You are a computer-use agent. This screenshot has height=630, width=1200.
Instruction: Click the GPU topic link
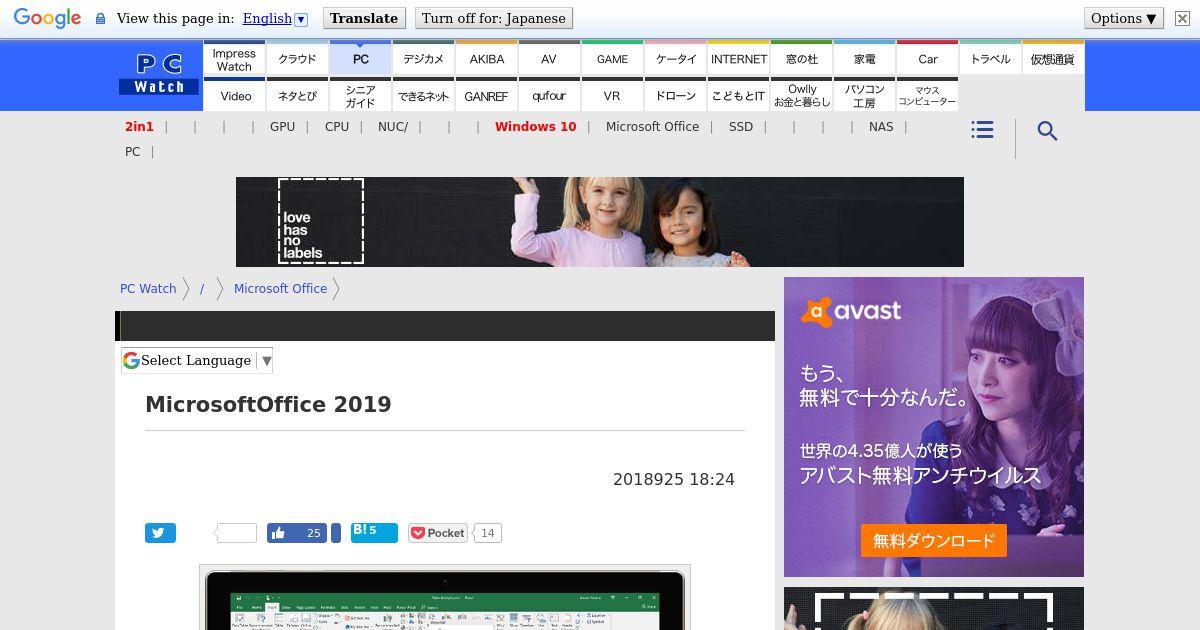282,127
